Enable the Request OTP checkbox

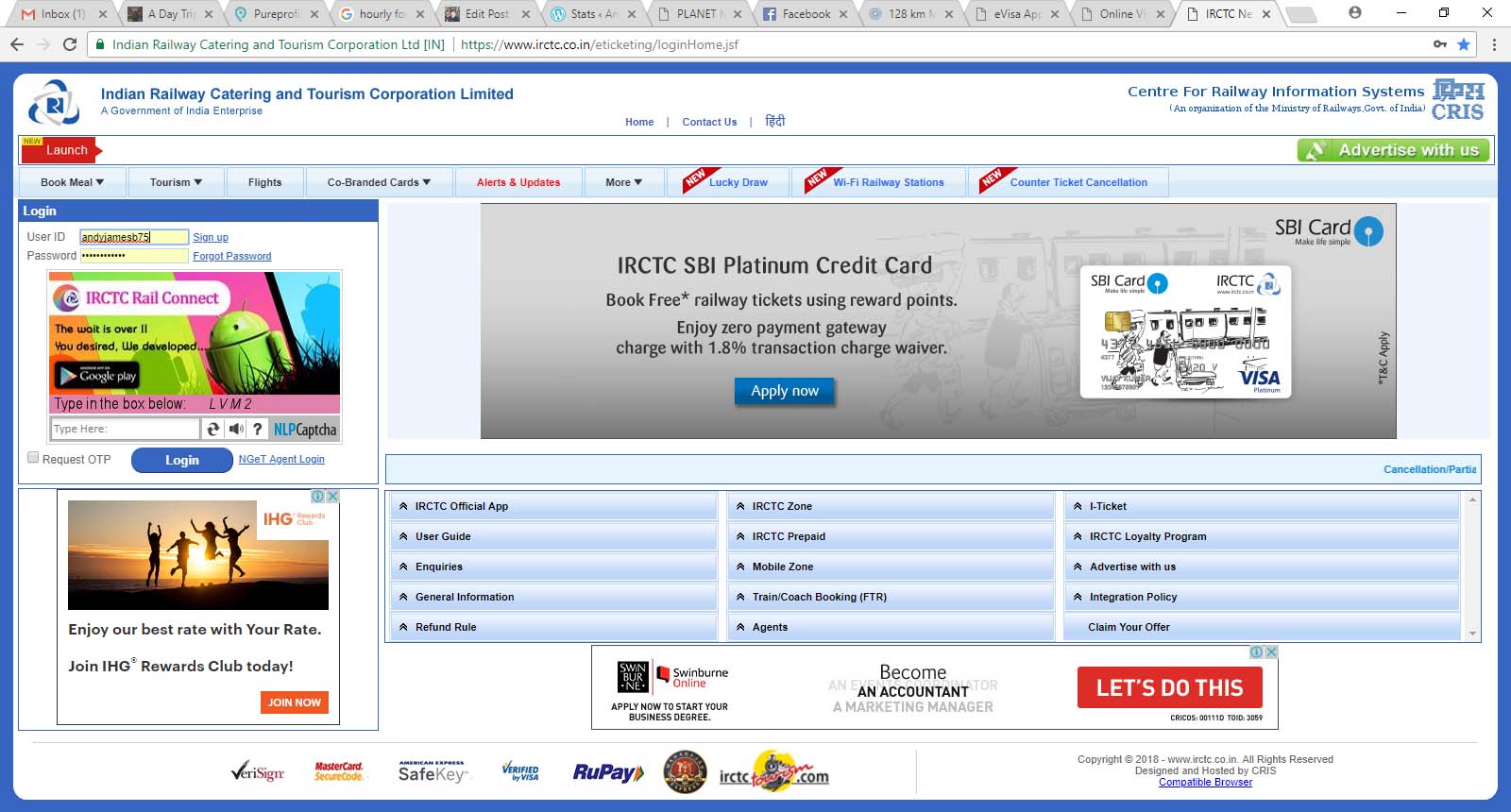[33, 458]
